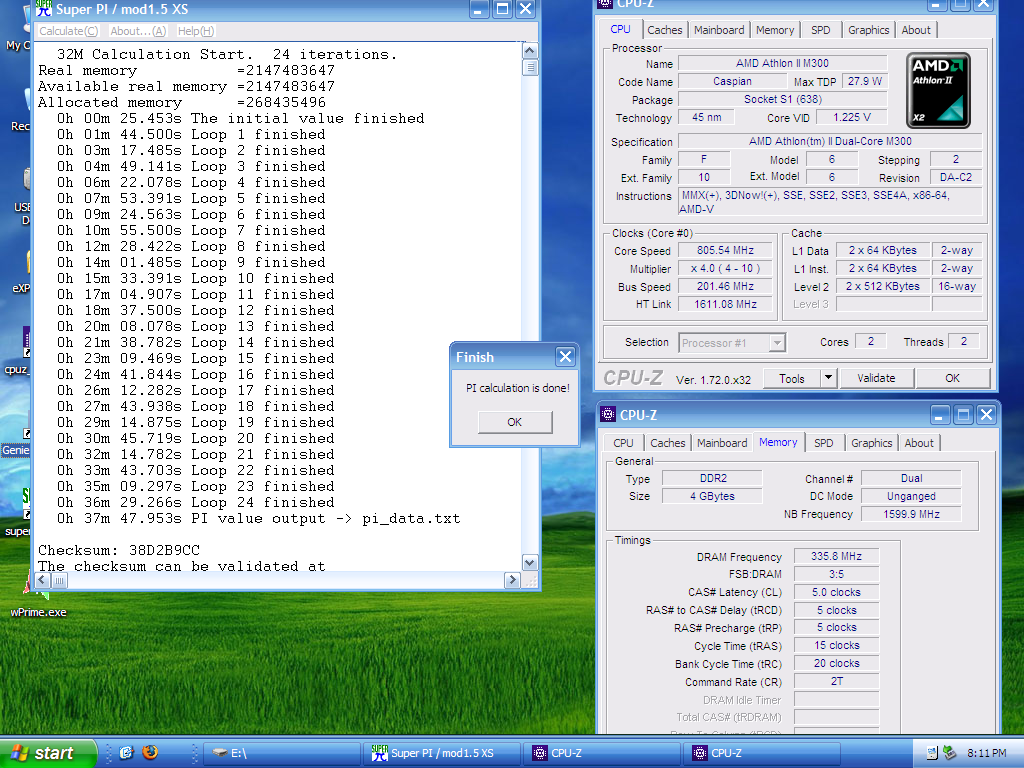The image size is (1024, 768).
Task: Close the Finish dialog
Action: click(x=565, y=357)
